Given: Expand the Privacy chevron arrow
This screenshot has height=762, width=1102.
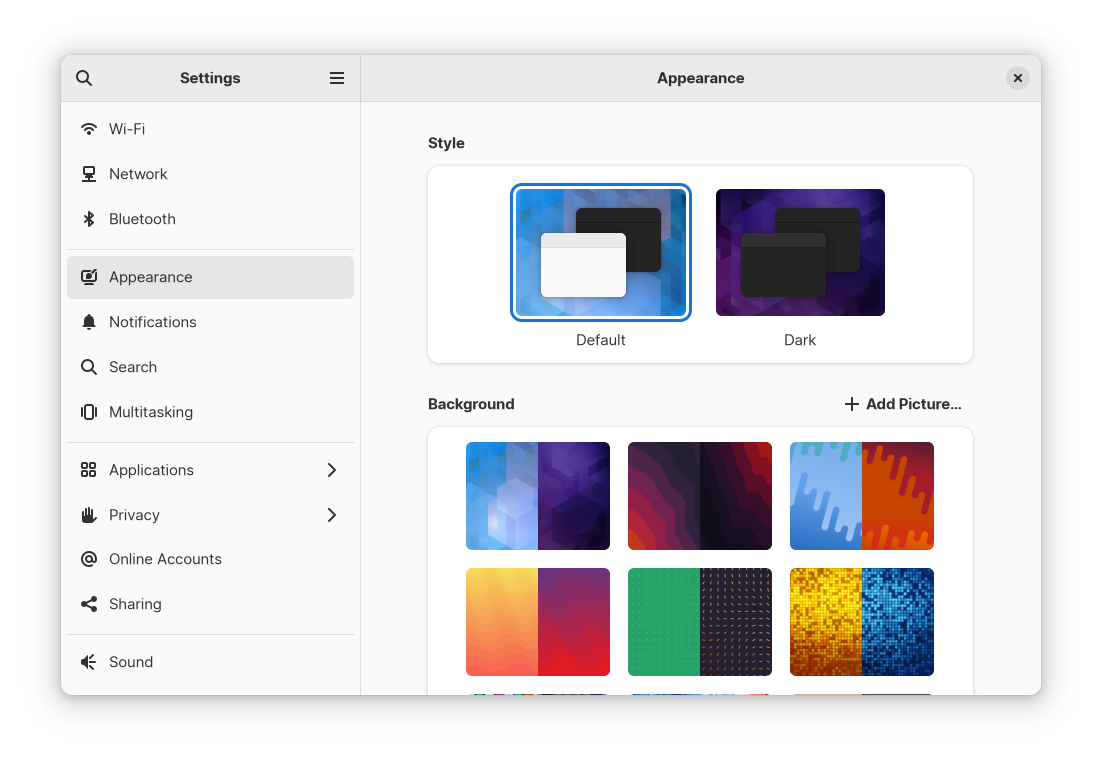Looking at the screenshot, I should click(x=332, y=515).
